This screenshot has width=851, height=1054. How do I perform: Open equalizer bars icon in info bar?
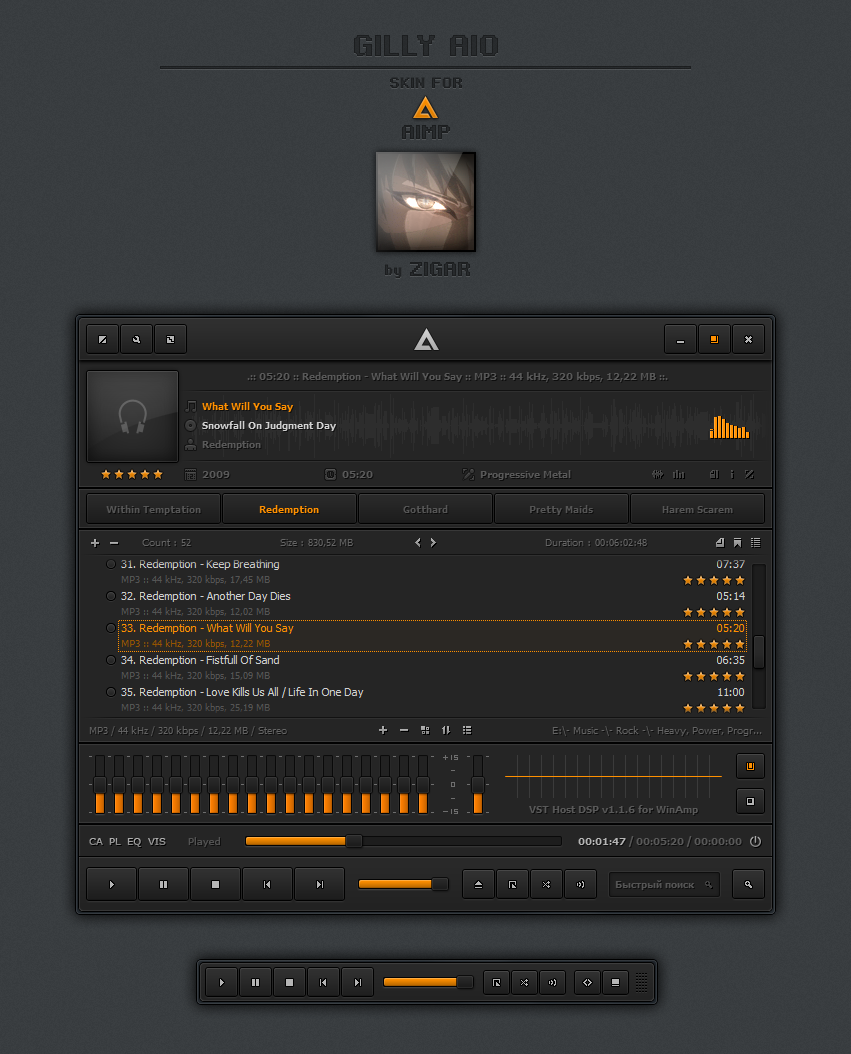pos(679,475)
